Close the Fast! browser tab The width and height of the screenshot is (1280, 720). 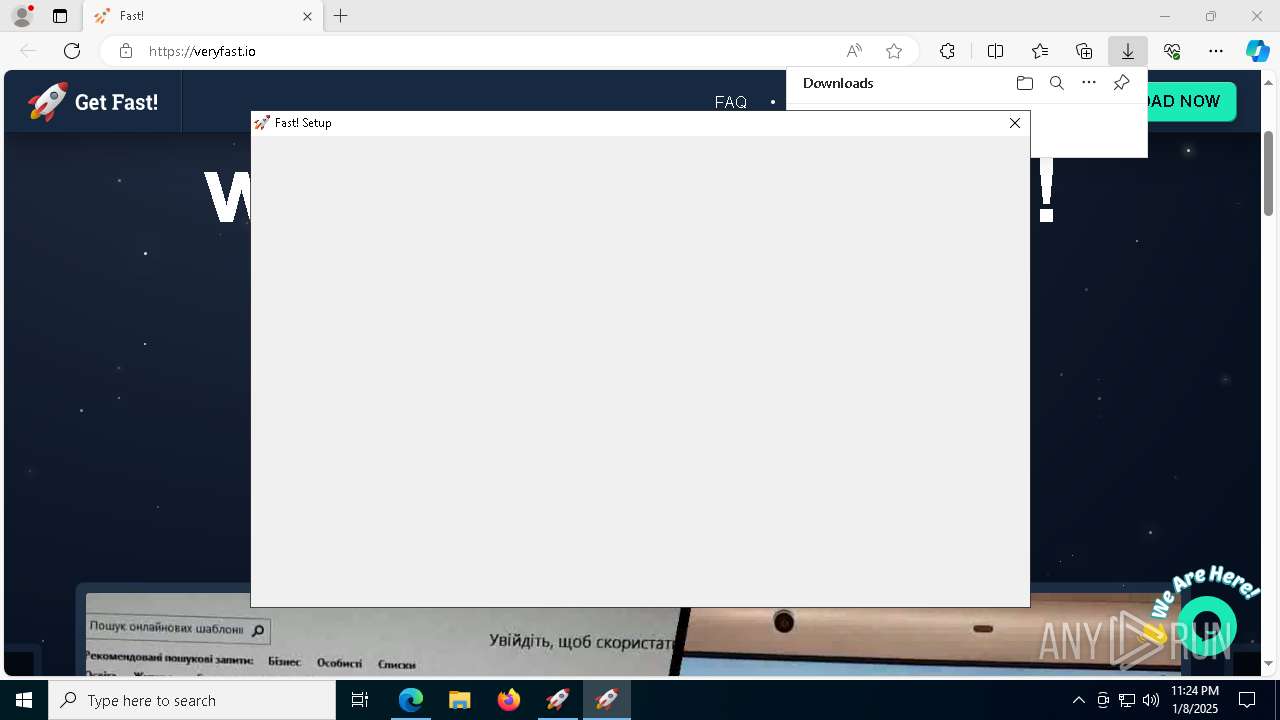pyautogui.click(x=307, y=16)
